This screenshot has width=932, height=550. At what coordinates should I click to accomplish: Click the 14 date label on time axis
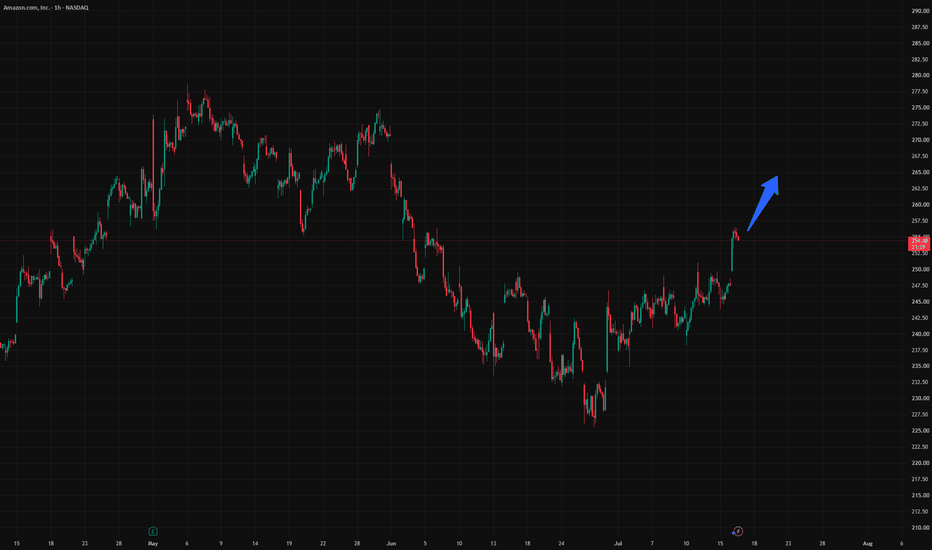tap(255, 543)
